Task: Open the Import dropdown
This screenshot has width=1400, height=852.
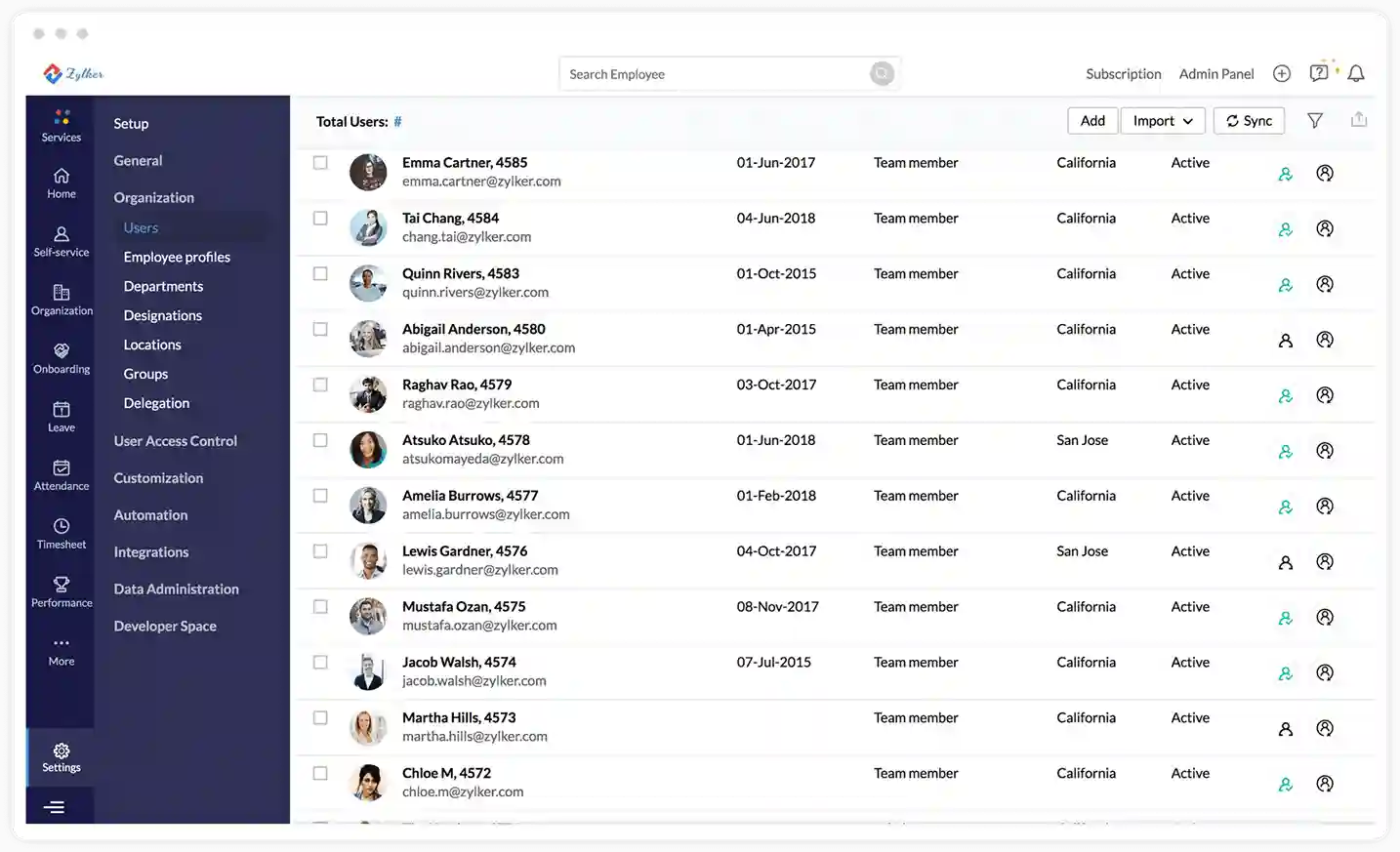Action: click(1163, 120)
